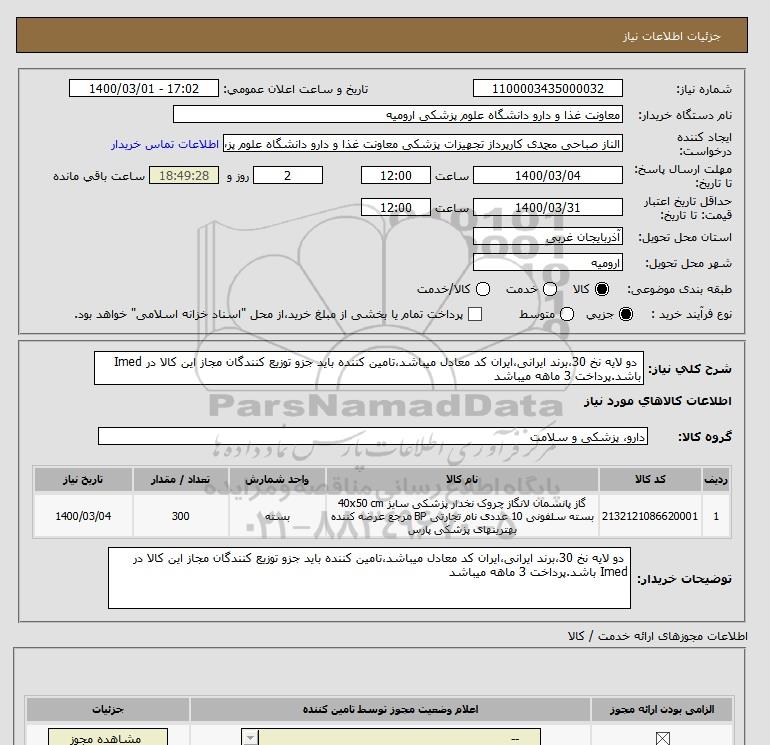This screenshot has height=745, width=770.
Task: Select the خدمت radio button
Action: click(550, 289)
